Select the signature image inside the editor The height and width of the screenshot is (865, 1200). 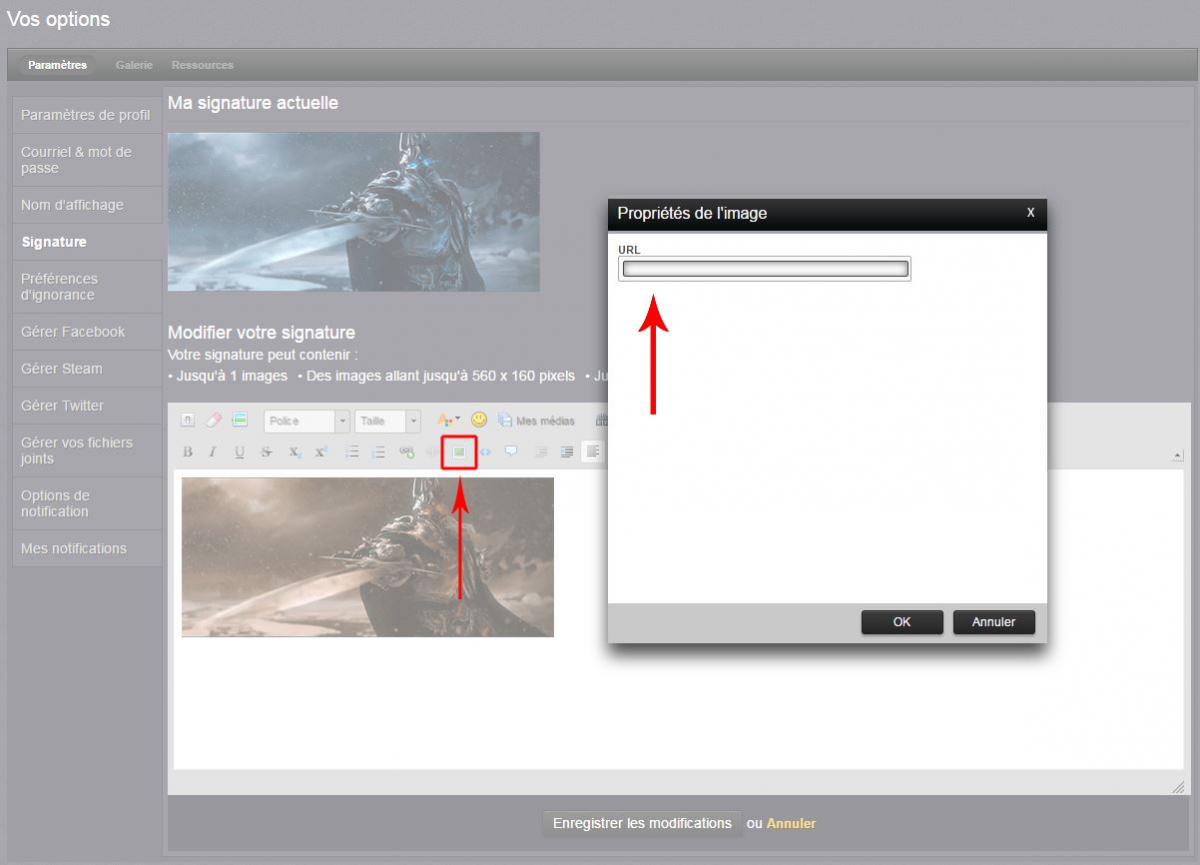coord(367,557)
